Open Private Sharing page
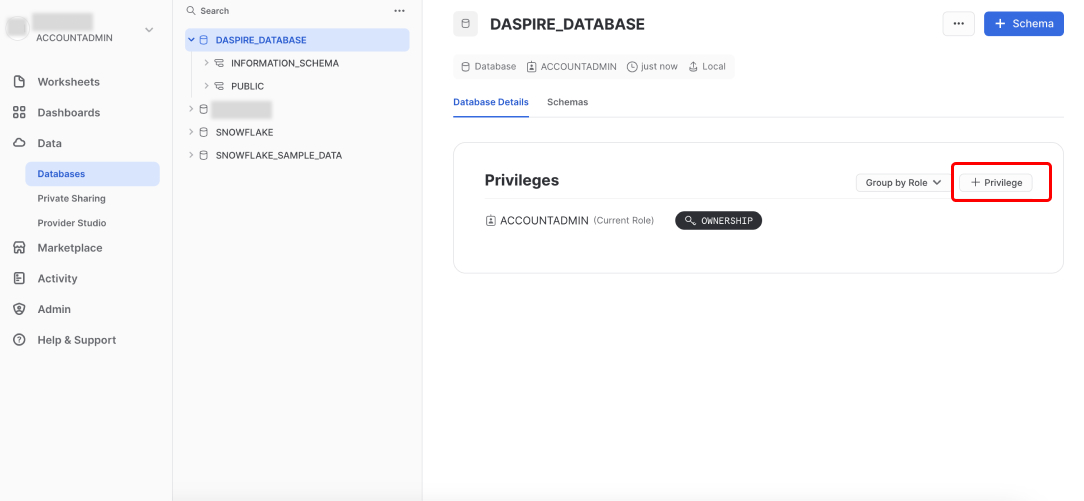Screen dimensions: 1084x501 click(x=71, y=198)
